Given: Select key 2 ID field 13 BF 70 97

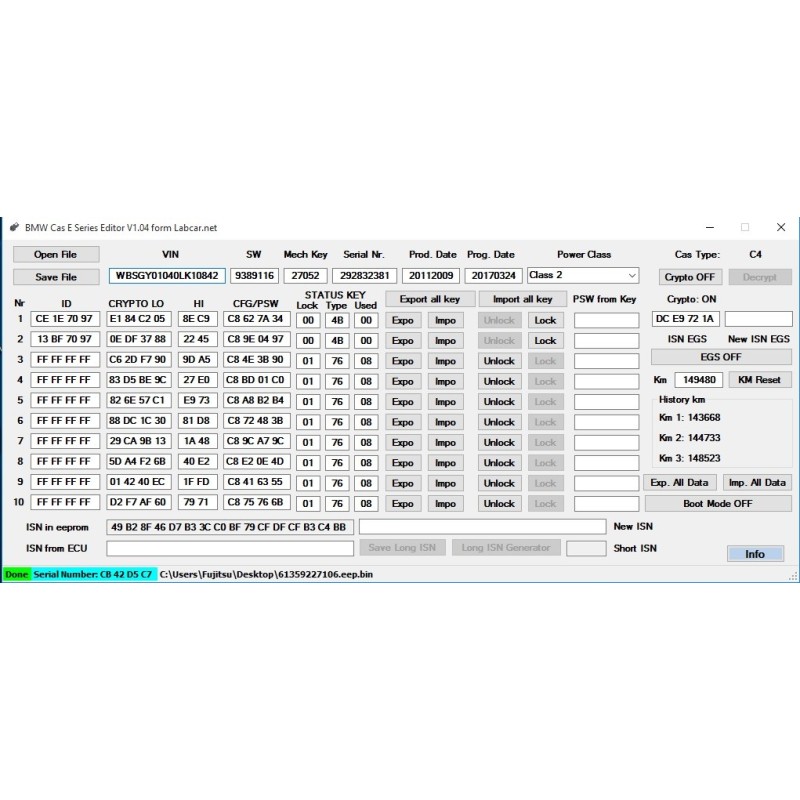Looking at the screenshot, I should point(65,339).
